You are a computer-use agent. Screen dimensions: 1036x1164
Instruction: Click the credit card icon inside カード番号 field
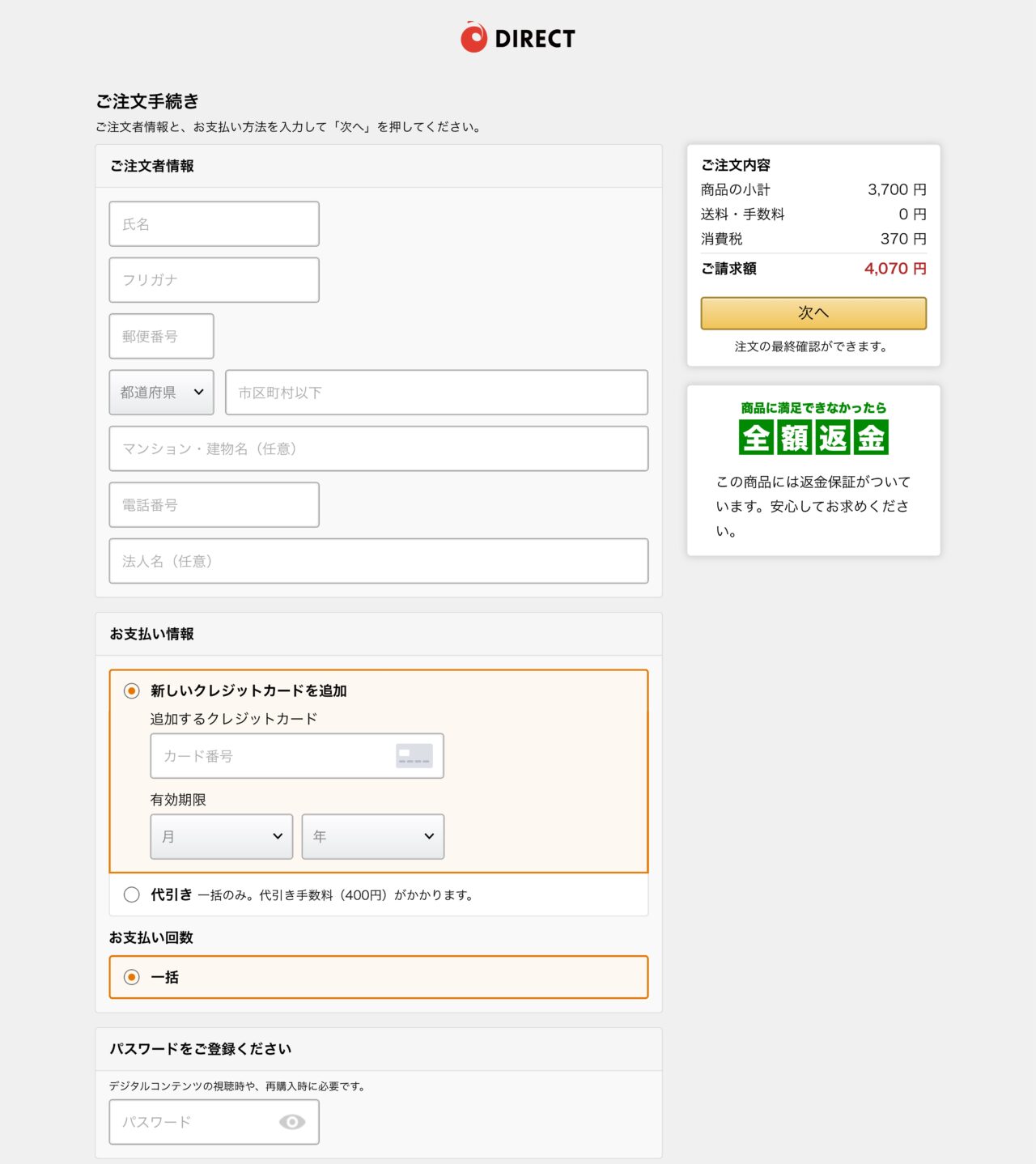(415, 755)
